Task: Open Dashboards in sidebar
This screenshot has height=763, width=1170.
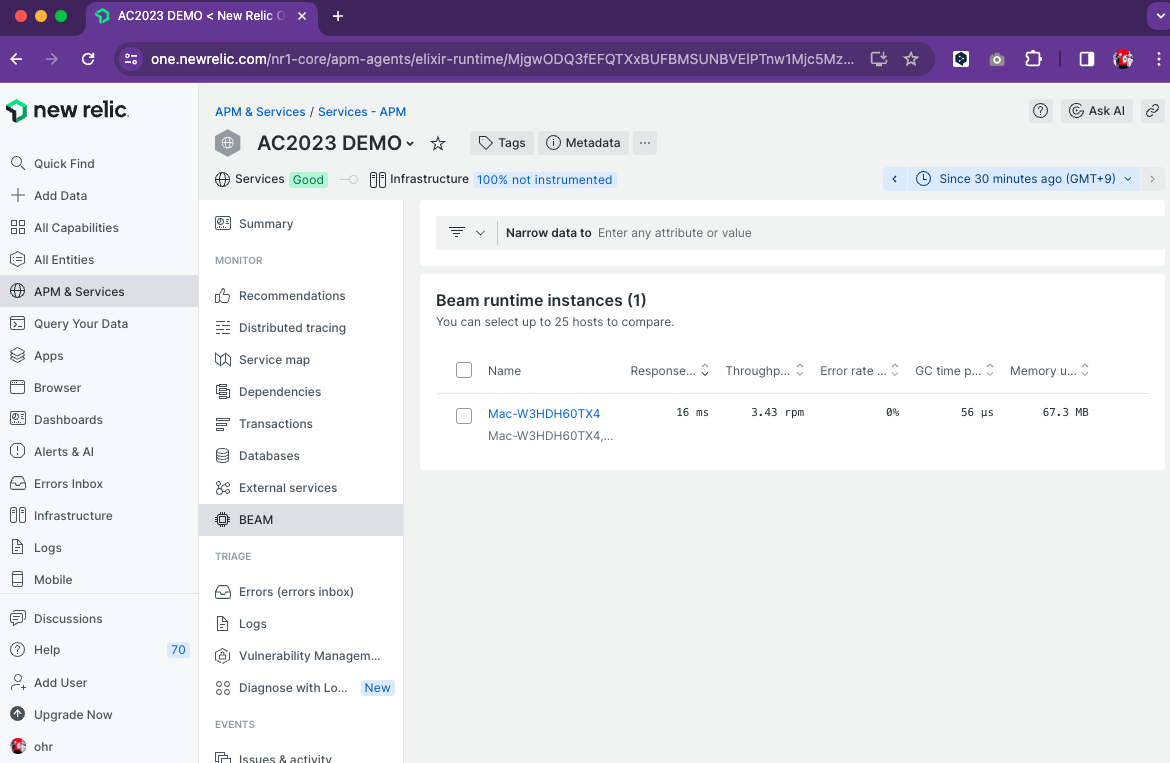Action: coord(56,419)
